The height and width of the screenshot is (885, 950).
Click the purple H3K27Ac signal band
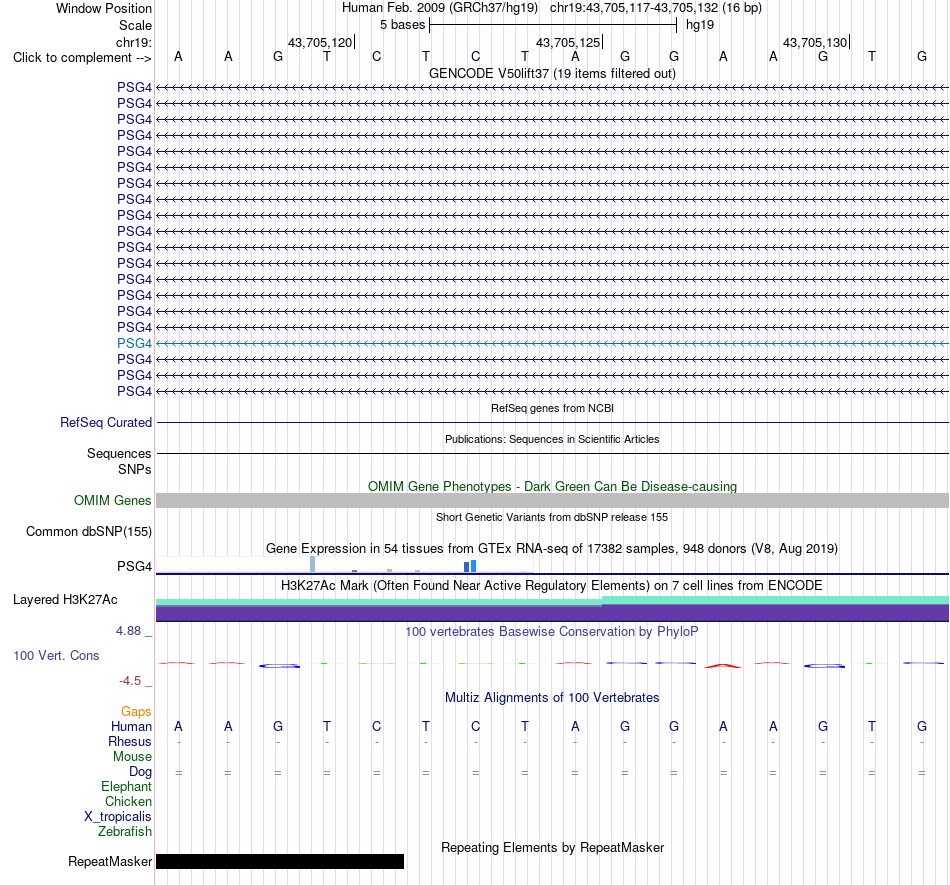[552, 612]
